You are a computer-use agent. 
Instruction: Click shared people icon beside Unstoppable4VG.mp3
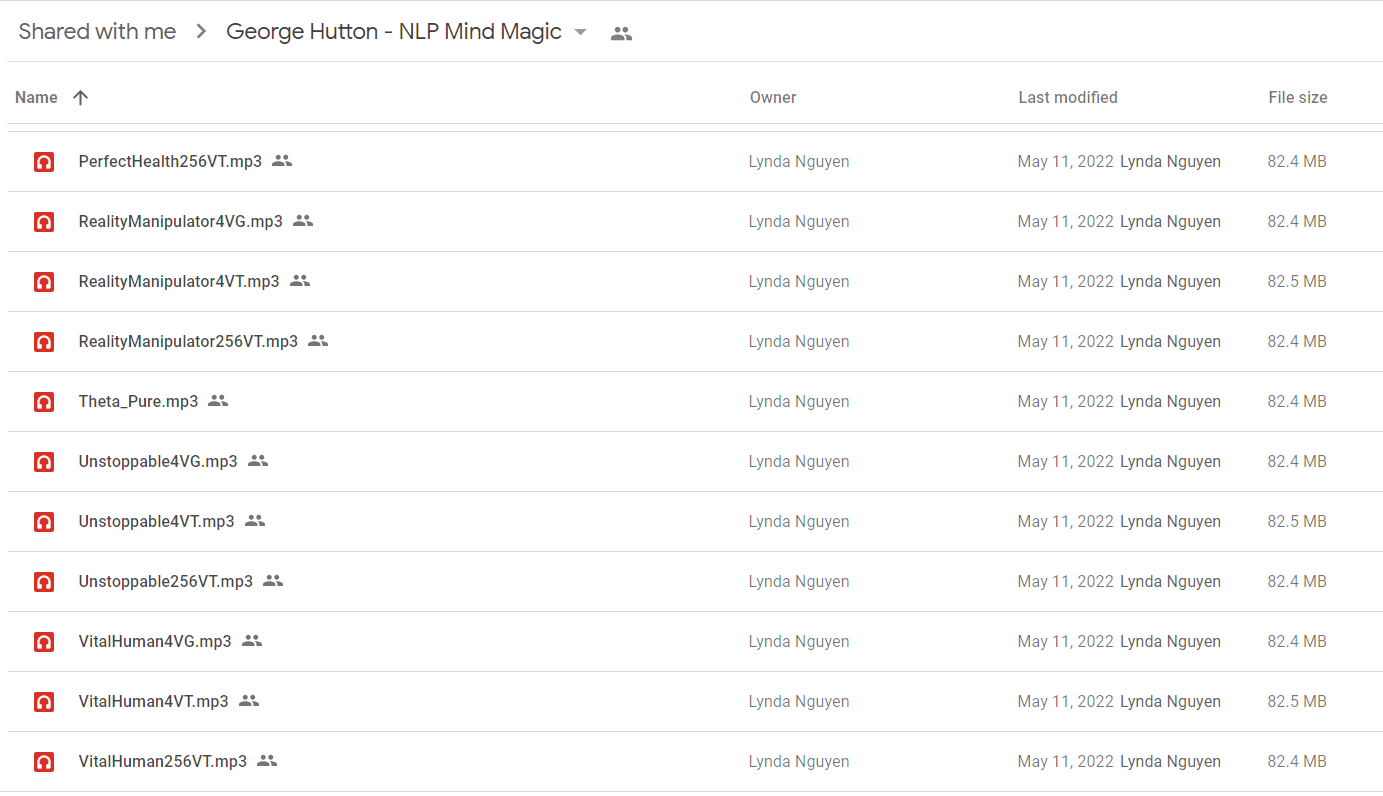point(258,461)
